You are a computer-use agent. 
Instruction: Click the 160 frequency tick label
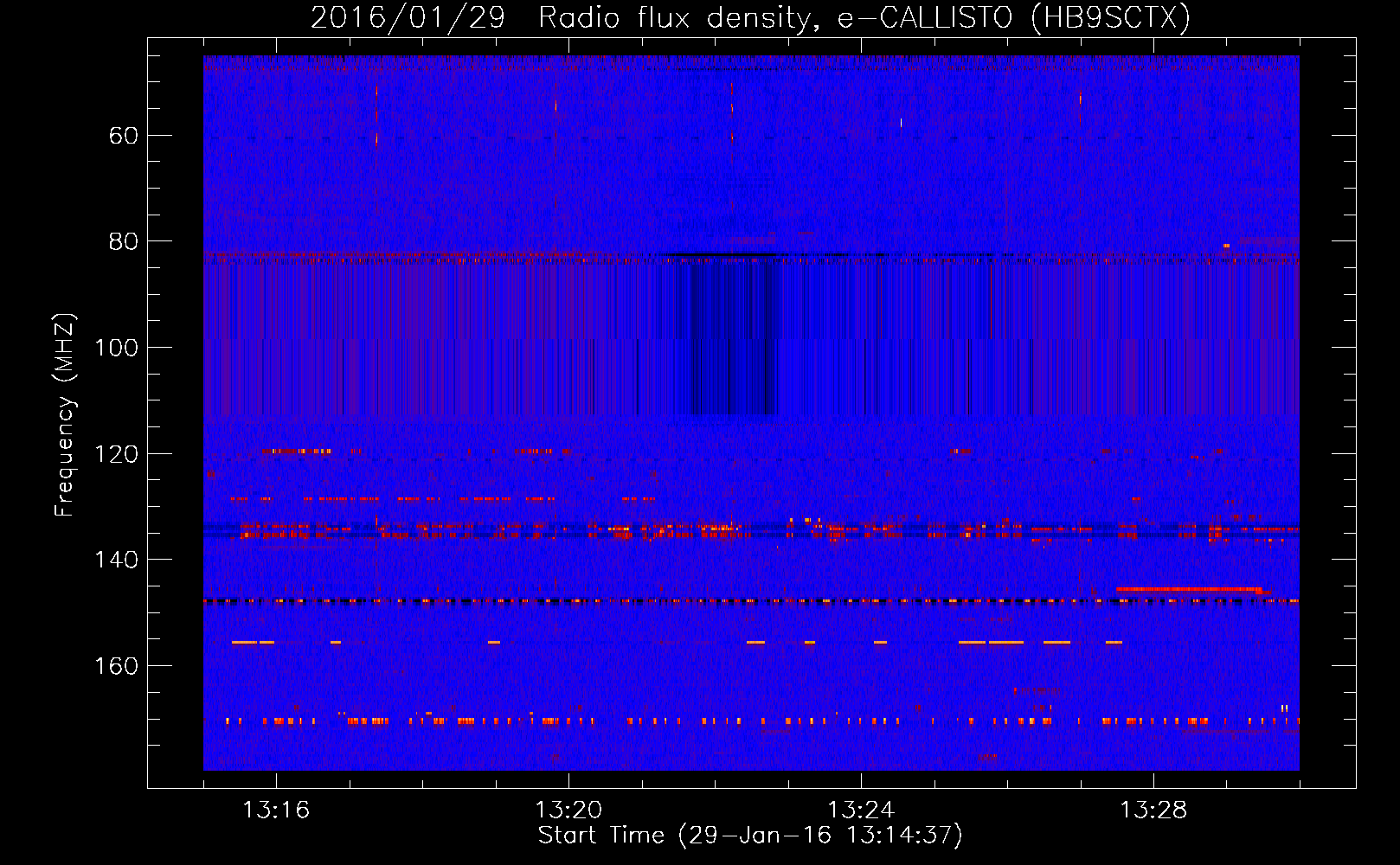[x=116, y=666]
